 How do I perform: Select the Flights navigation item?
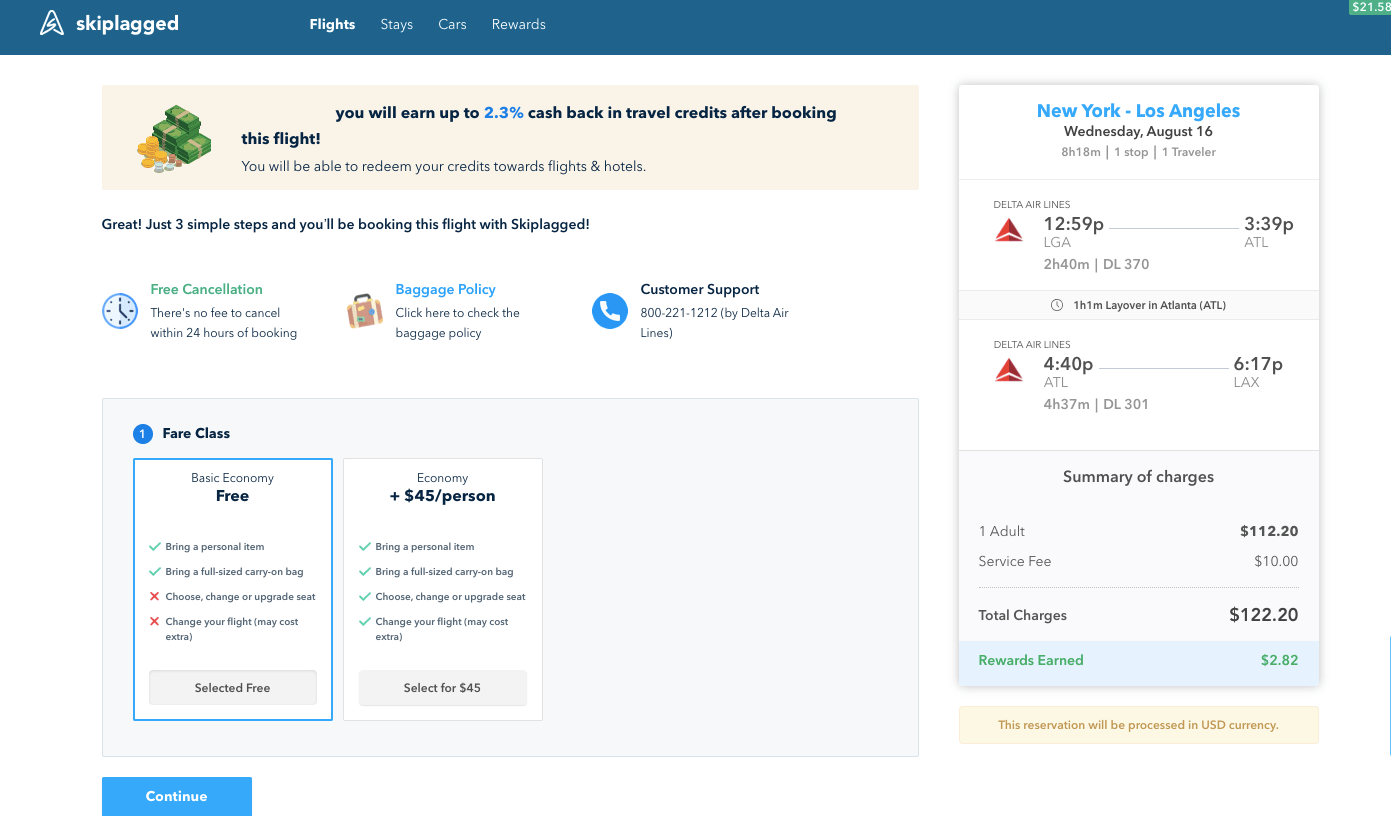(x=332, y=24)
